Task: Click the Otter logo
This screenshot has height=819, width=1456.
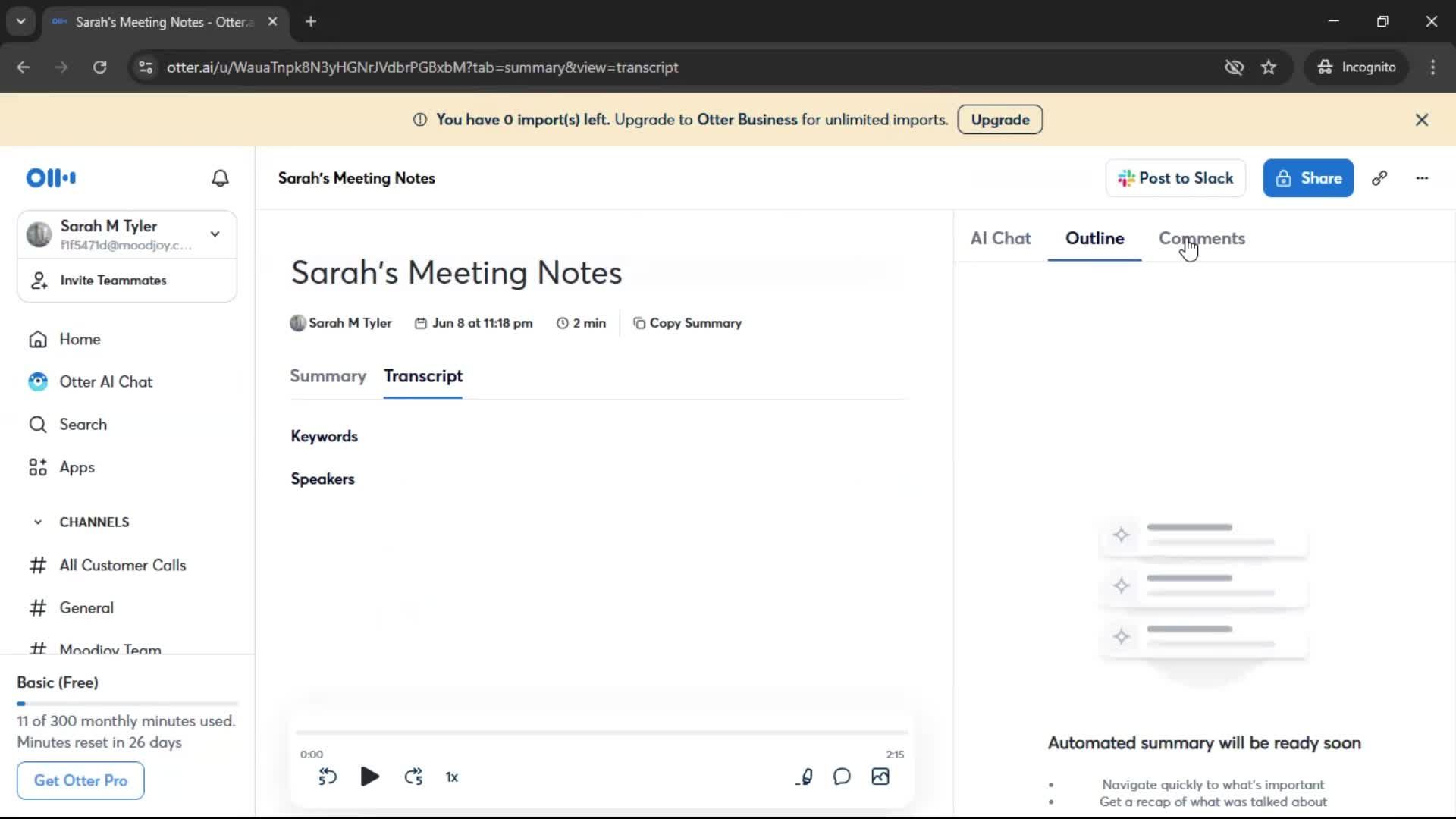Action: pos(51,178)
